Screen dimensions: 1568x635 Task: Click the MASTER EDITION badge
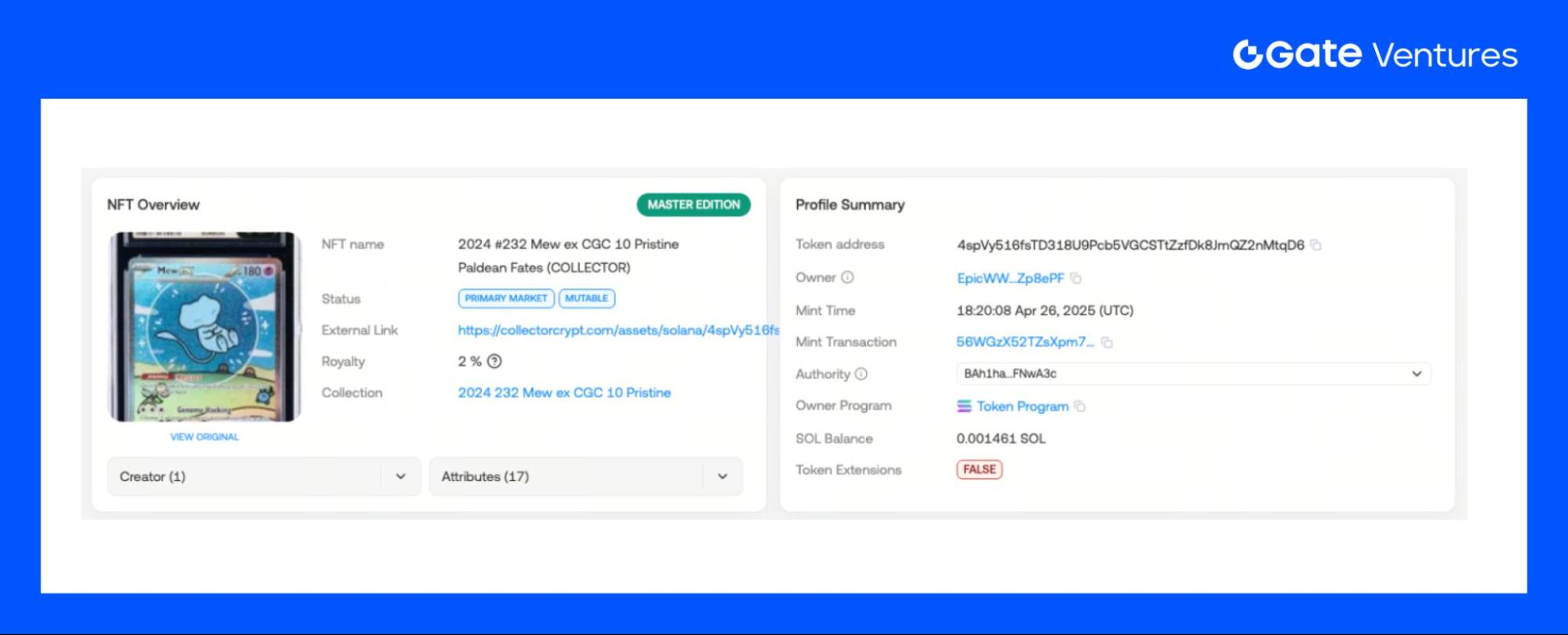click(693, 204)
